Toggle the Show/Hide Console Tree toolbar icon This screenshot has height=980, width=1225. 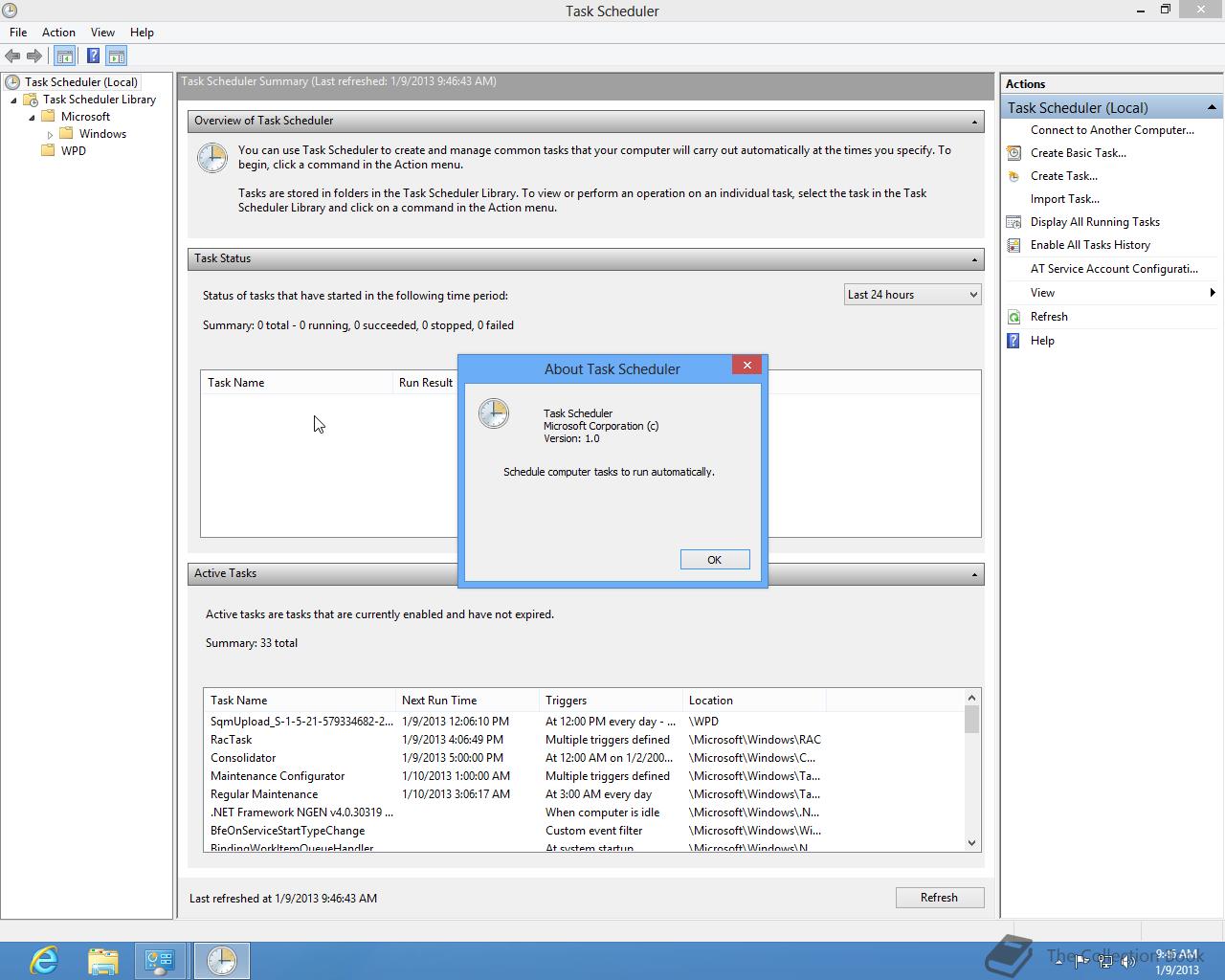65,56
